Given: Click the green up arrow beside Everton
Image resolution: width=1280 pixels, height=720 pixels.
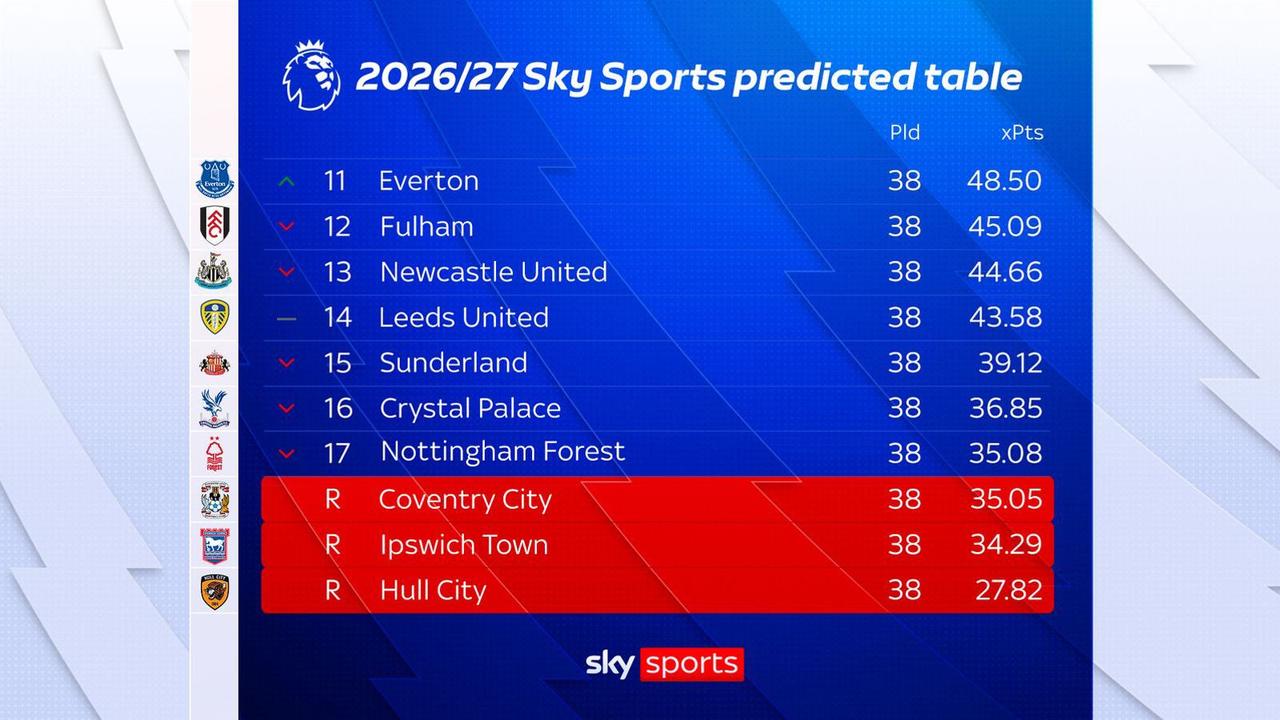Looking at the screenshot, I should [287, 181].
